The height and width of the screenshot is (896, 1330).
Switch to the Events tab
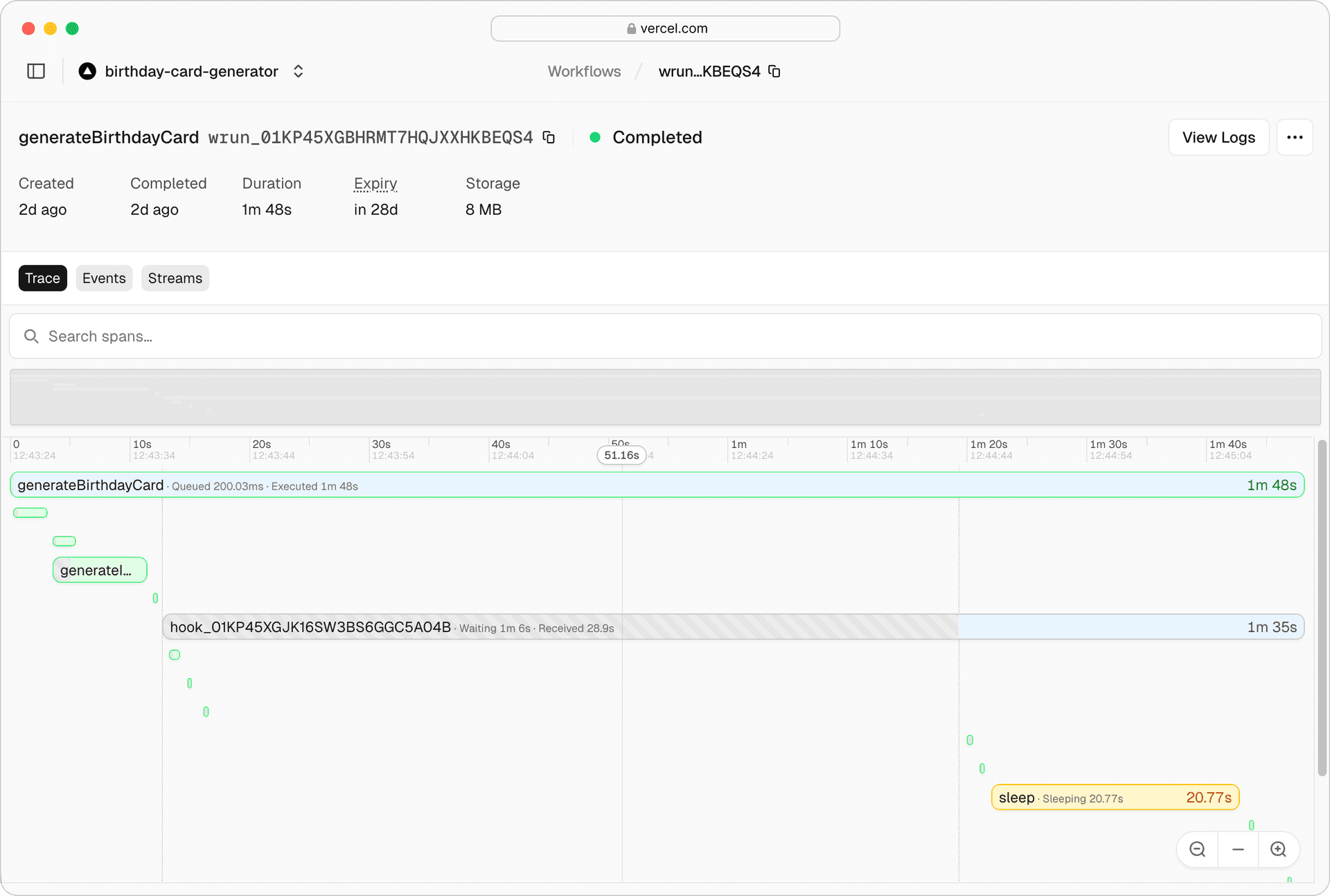point(104,278)
